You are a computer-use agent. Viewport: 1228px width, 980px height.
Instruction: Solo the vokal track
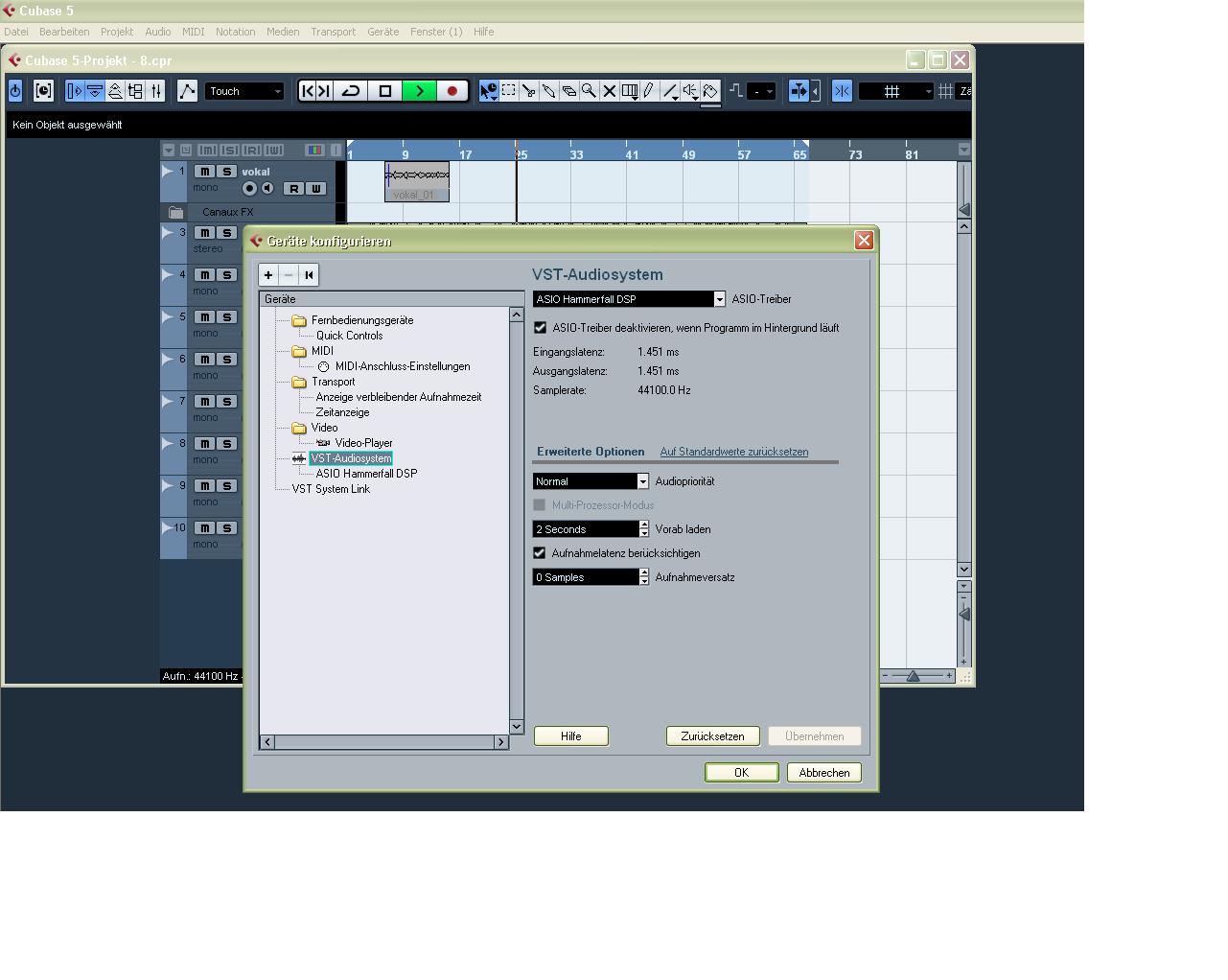(226, 172)
